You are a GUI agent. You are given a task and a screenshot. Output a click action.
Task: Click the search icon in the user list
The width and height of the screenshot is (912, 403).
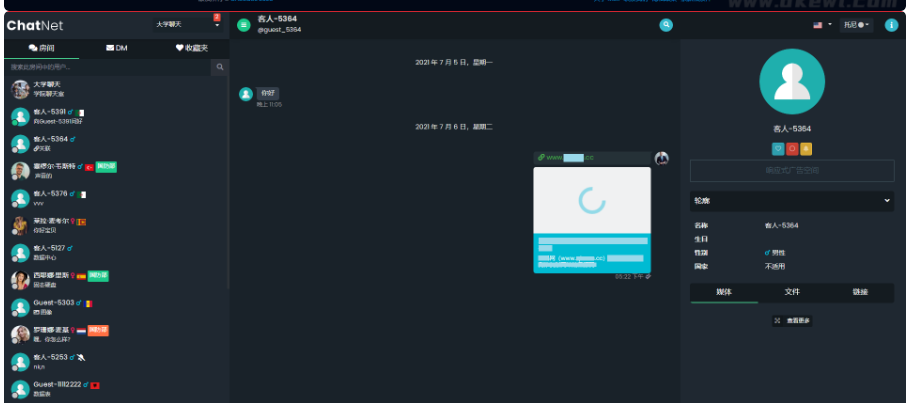[220, 67]
